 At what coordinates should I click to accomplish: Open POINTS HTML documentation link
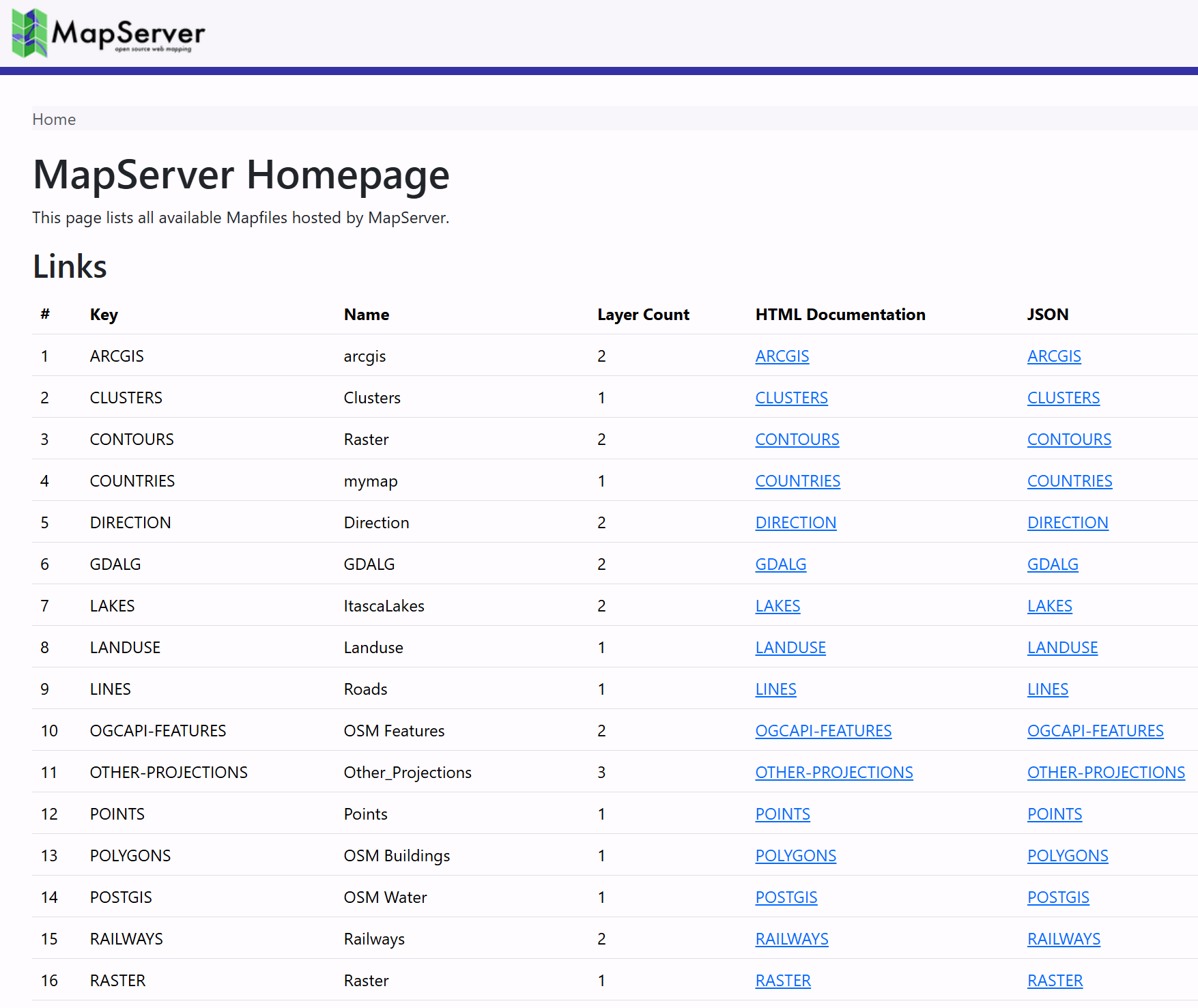coord(782,814)
